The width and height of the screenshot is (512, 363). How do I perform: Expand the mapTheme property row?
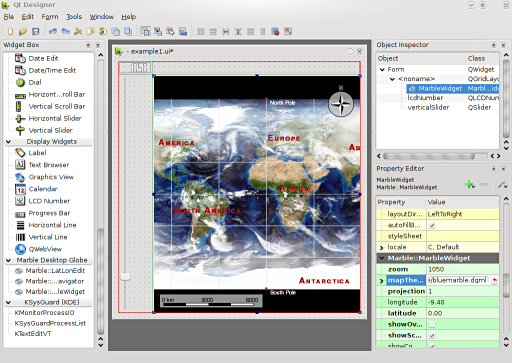pyautogui.click(x=382, y=281)
